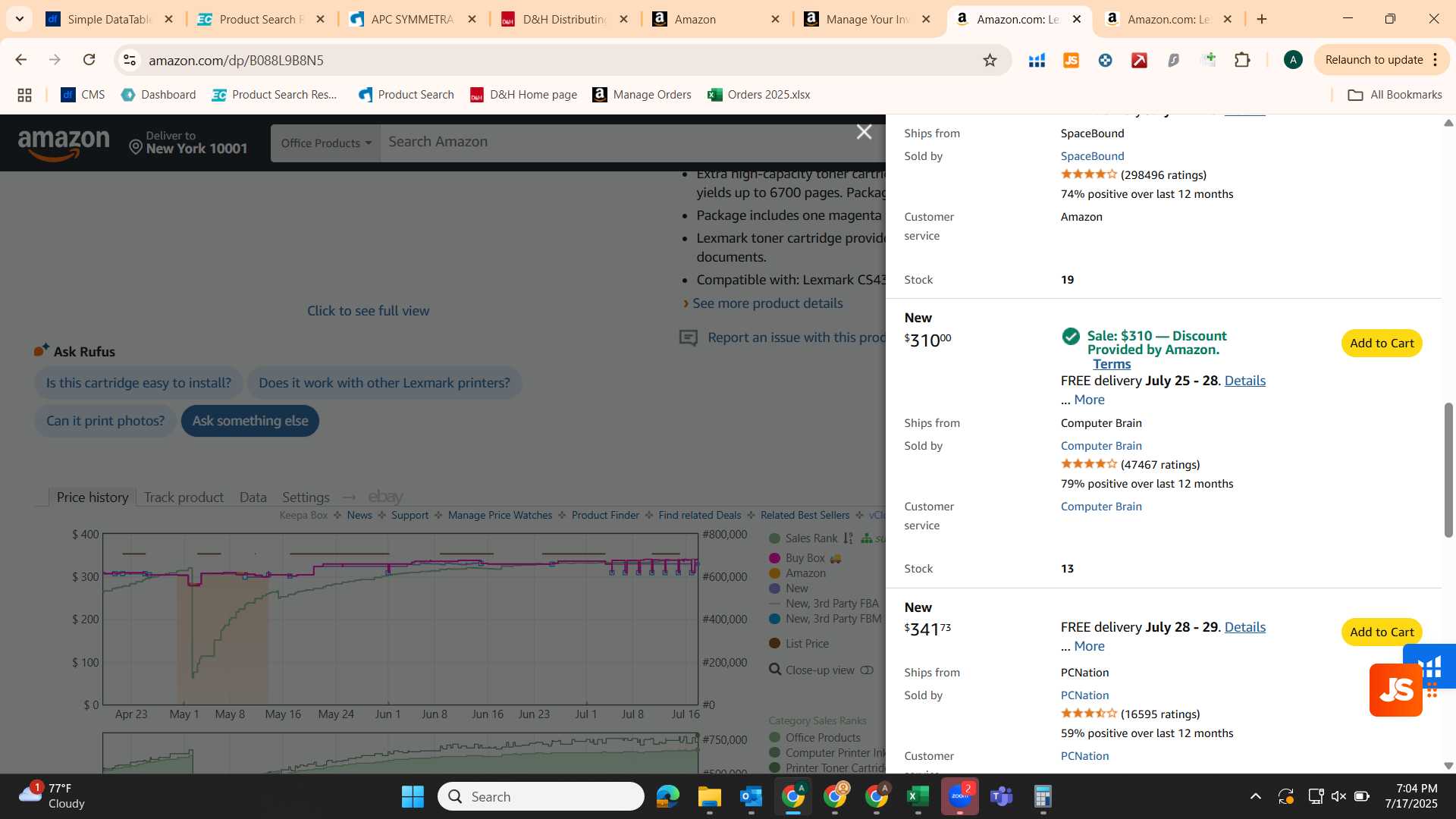
Task: Toggle Office Products sales rank legend
Action: [x=814, y=738]
